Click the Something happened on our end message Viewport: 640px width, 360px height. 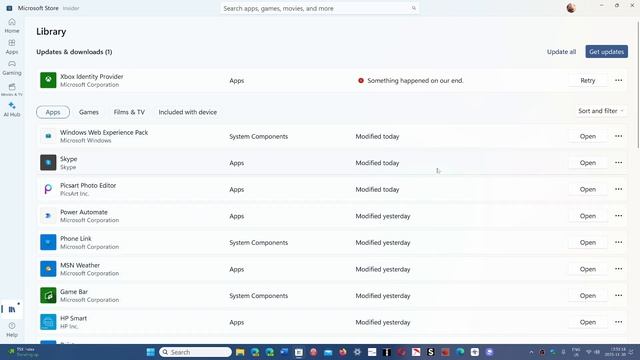(x=415, y=80)
